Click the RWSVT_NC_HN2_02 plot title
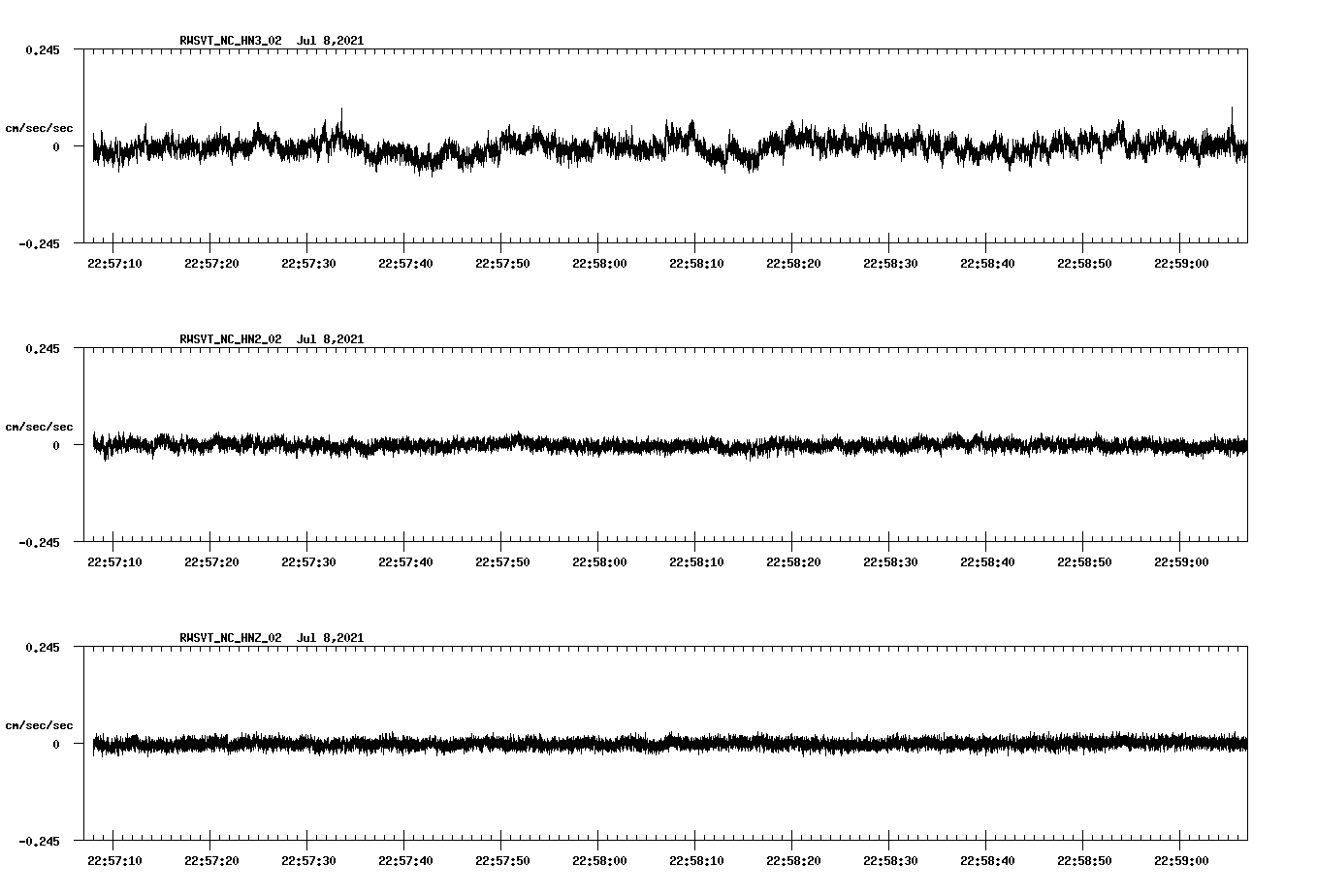Image resolution: width=1317 pixels, height=896 pixels. 231,339
